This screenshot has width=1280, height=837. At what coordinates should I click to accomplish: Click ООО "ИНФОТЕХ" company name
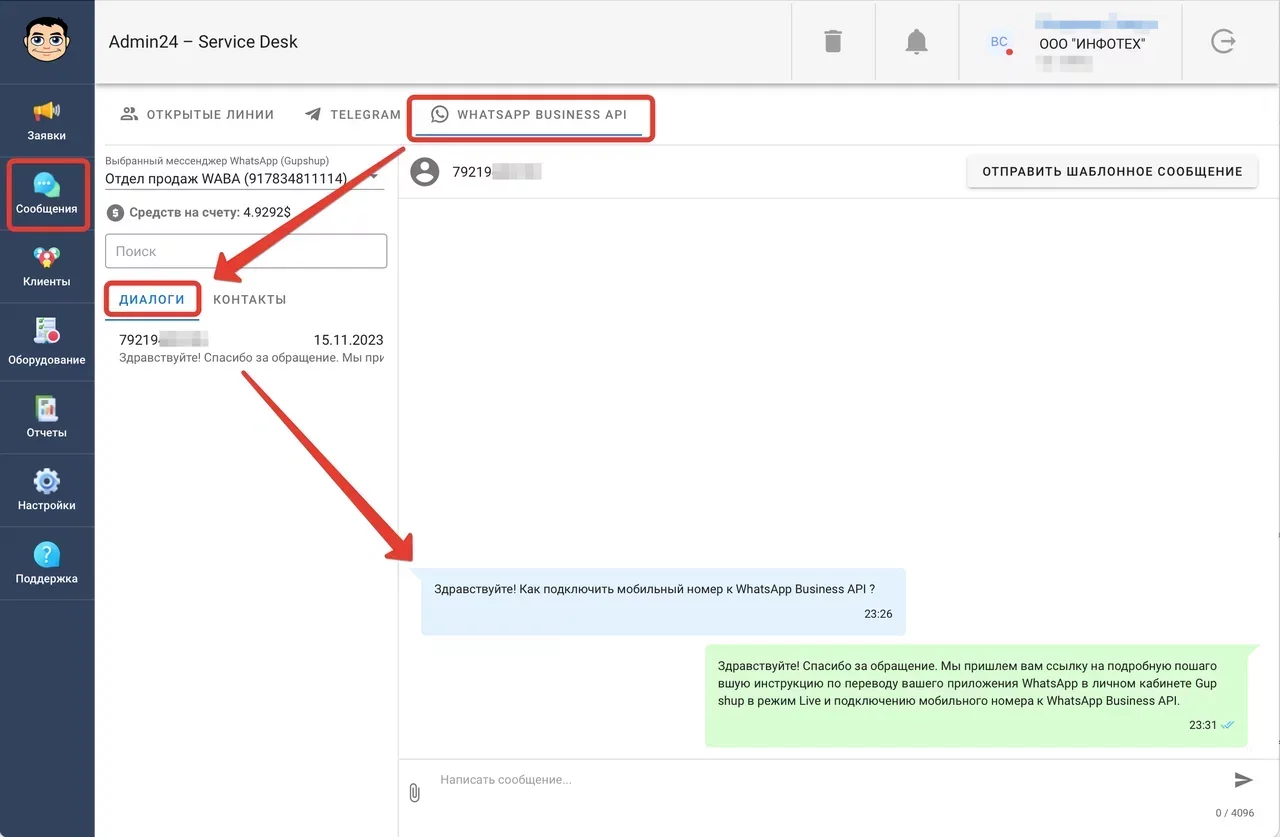pyautogui.click(x=1092, y=44)
